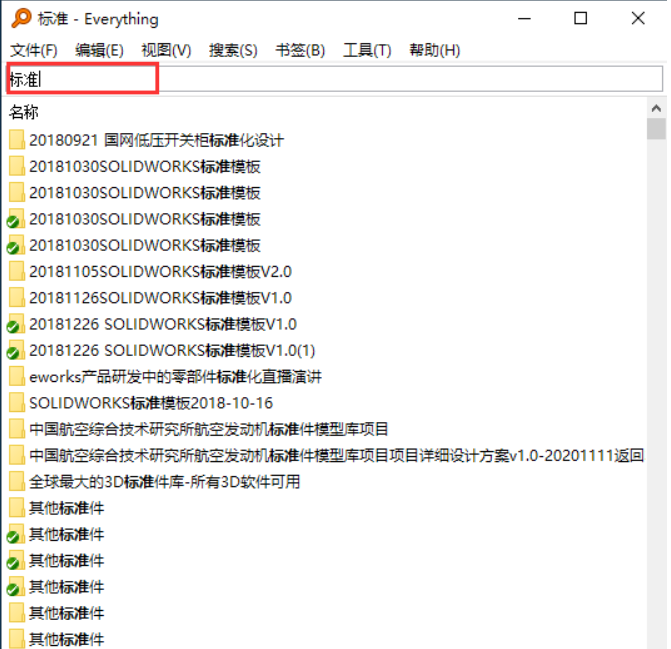671x649 pixels.
Task: Minimize the Everything window
Action: click(x=524, y=18)
